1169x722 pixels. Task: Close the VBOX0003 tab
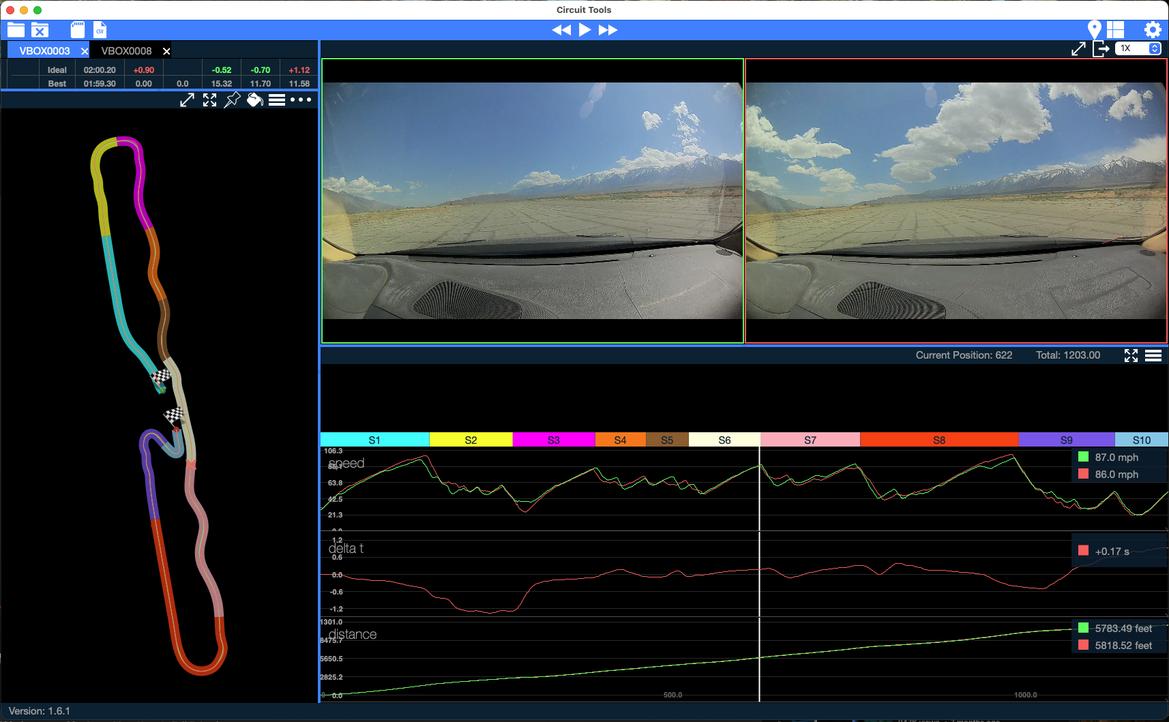click(85, 51)
